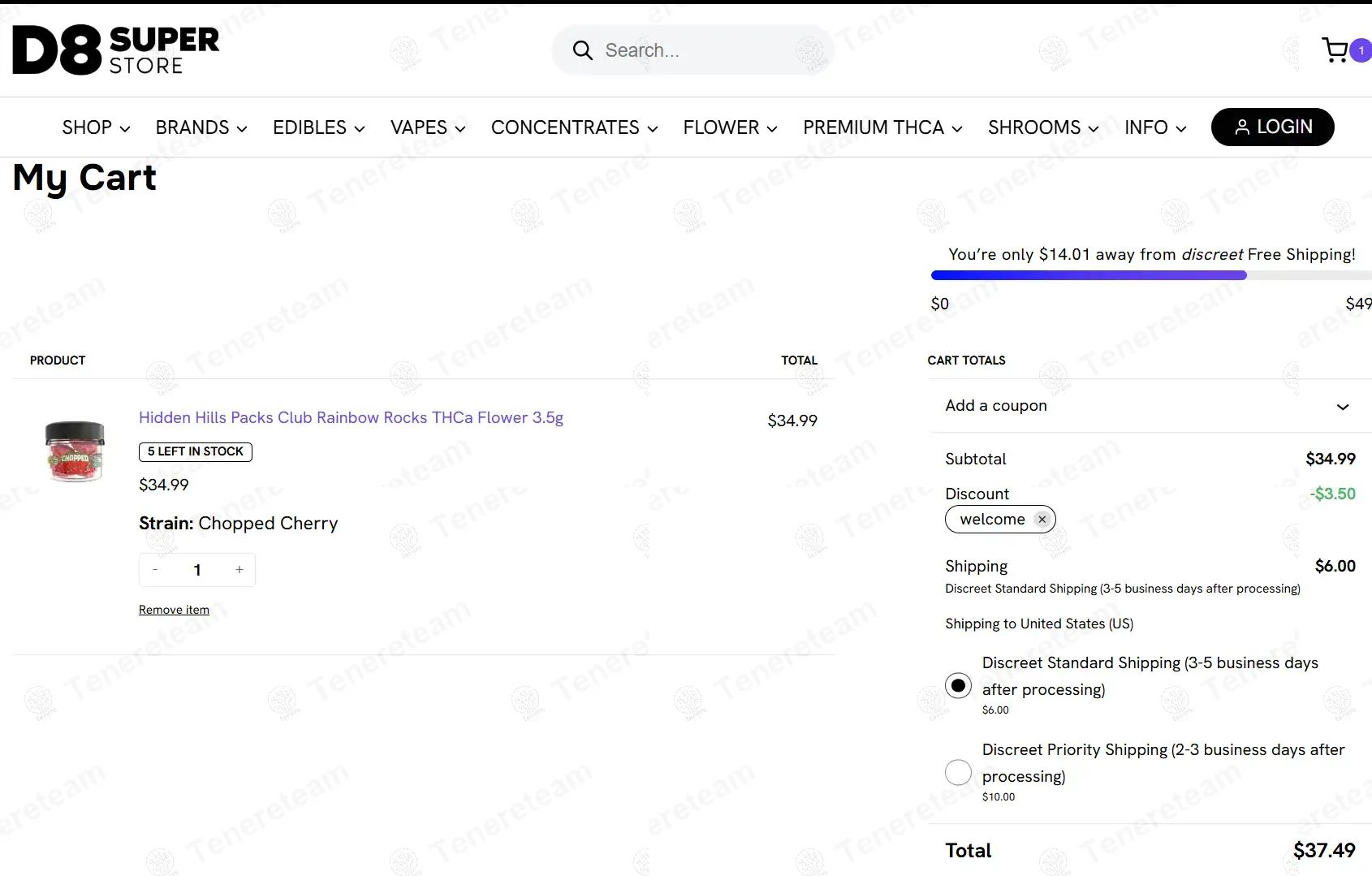Increase quantity with the plus button
Image resolution: width=1372 pixels, height=876 pixels.
(239, 570)
